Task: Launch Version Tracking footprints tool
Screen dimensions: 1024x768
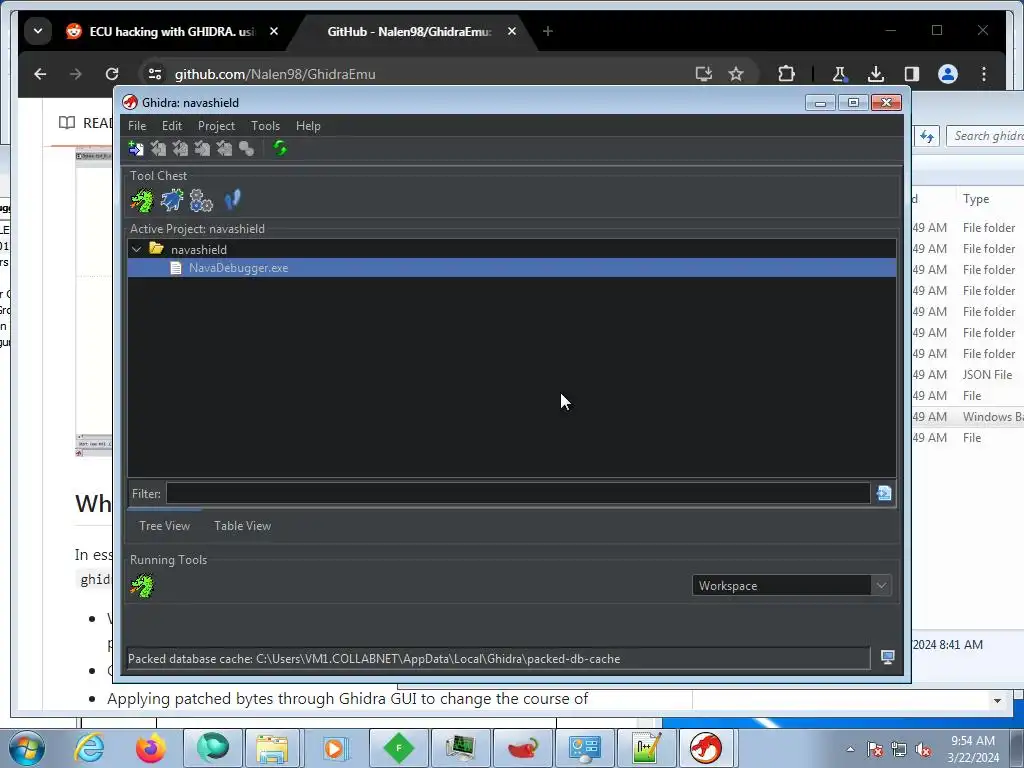Action: [232, 199]
